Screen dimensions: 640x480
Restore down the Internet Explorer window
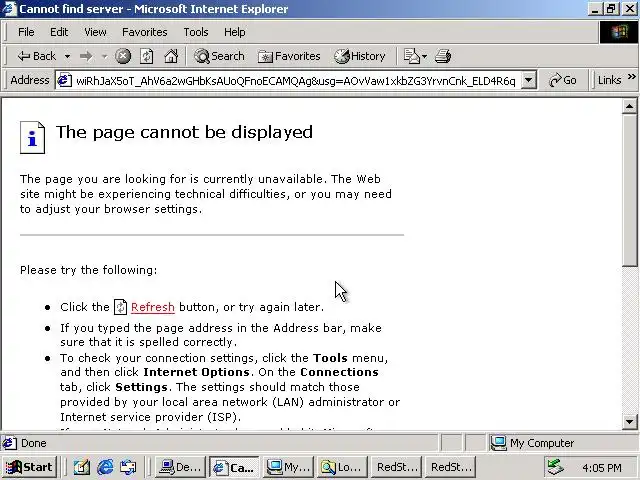point(611,9)
